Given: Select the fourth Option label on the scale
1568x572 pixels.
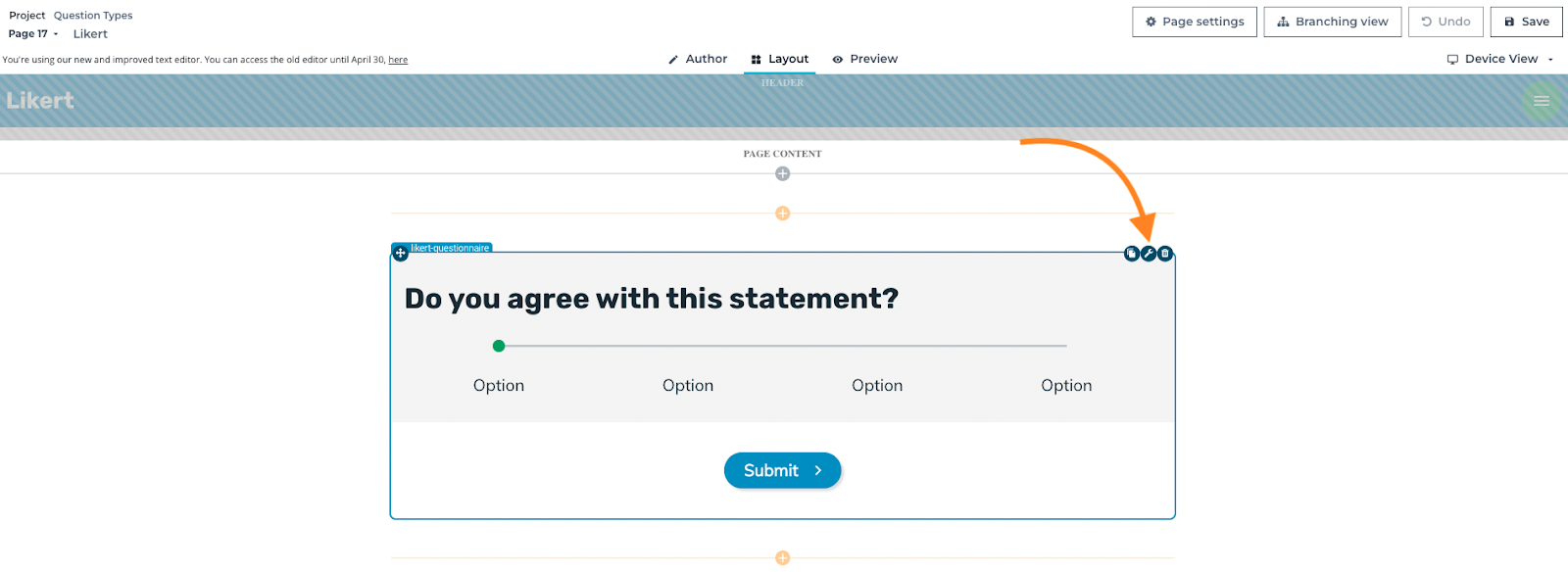Looking at the screenshot, I should [1066, 386].
